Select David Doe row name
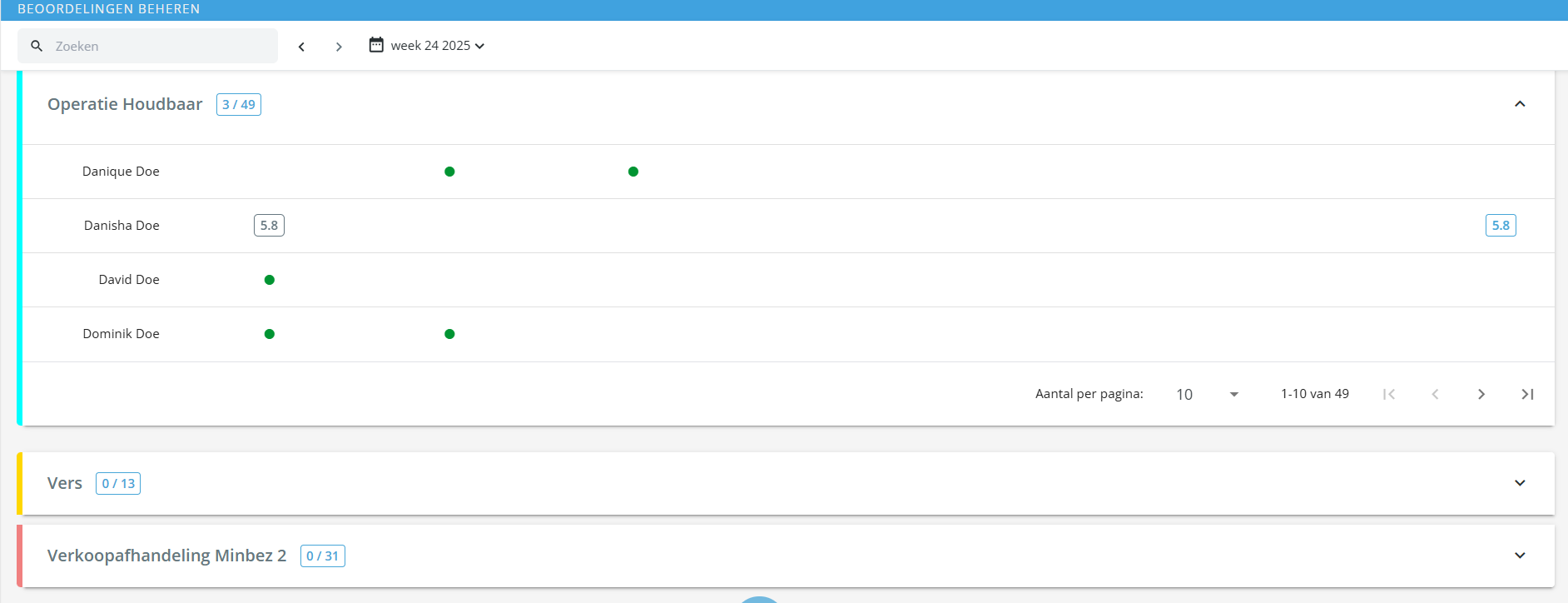This screenshot has width=1568, height=603. [x=129, y=280]
